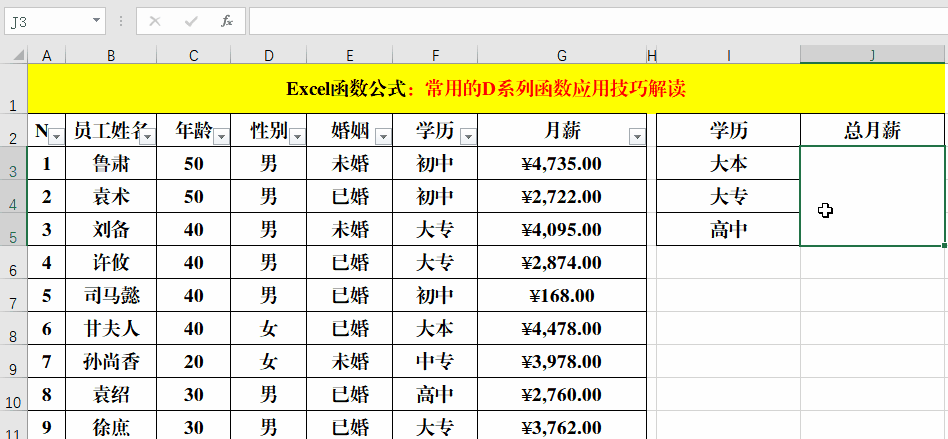Click the name cell 甘夫人
The height and width of the screenshot is (439, 948).
(111, 328)
